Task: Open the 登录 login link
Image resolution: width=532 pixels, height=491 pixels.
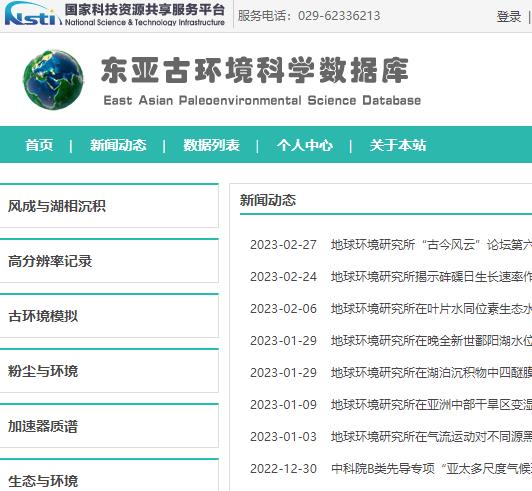Action: click(509, 16)
